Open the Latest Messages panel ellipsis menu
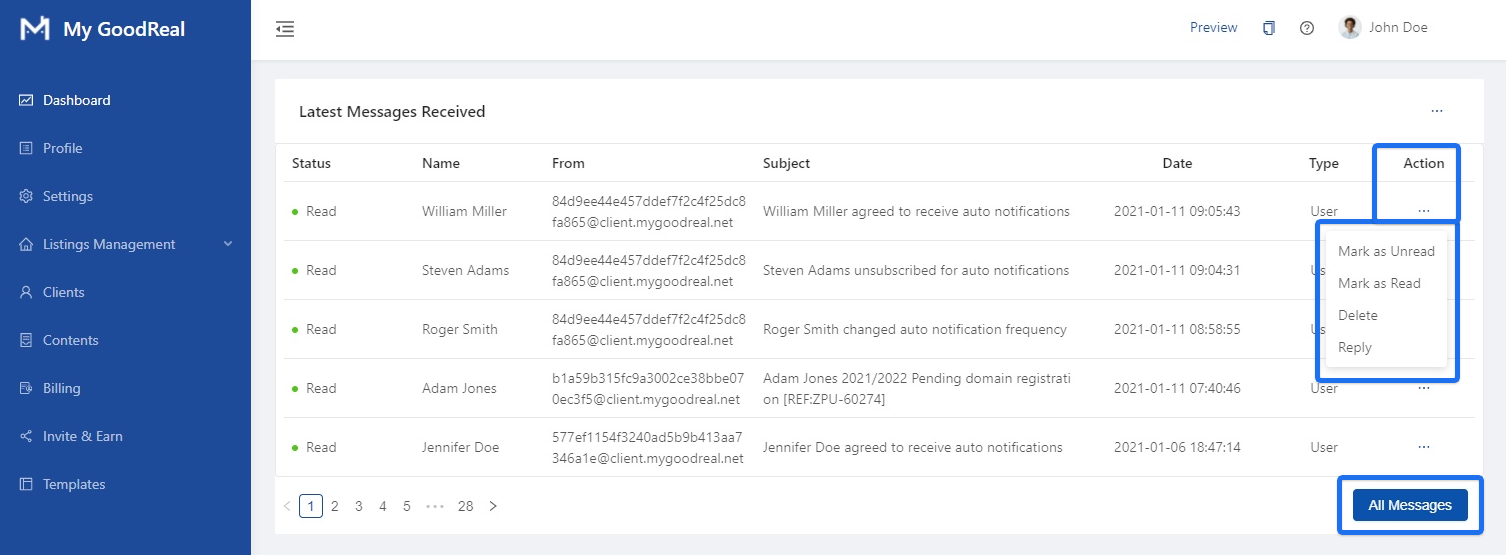The height and width of the screenshot is (555, 1506). point(1436,111)
